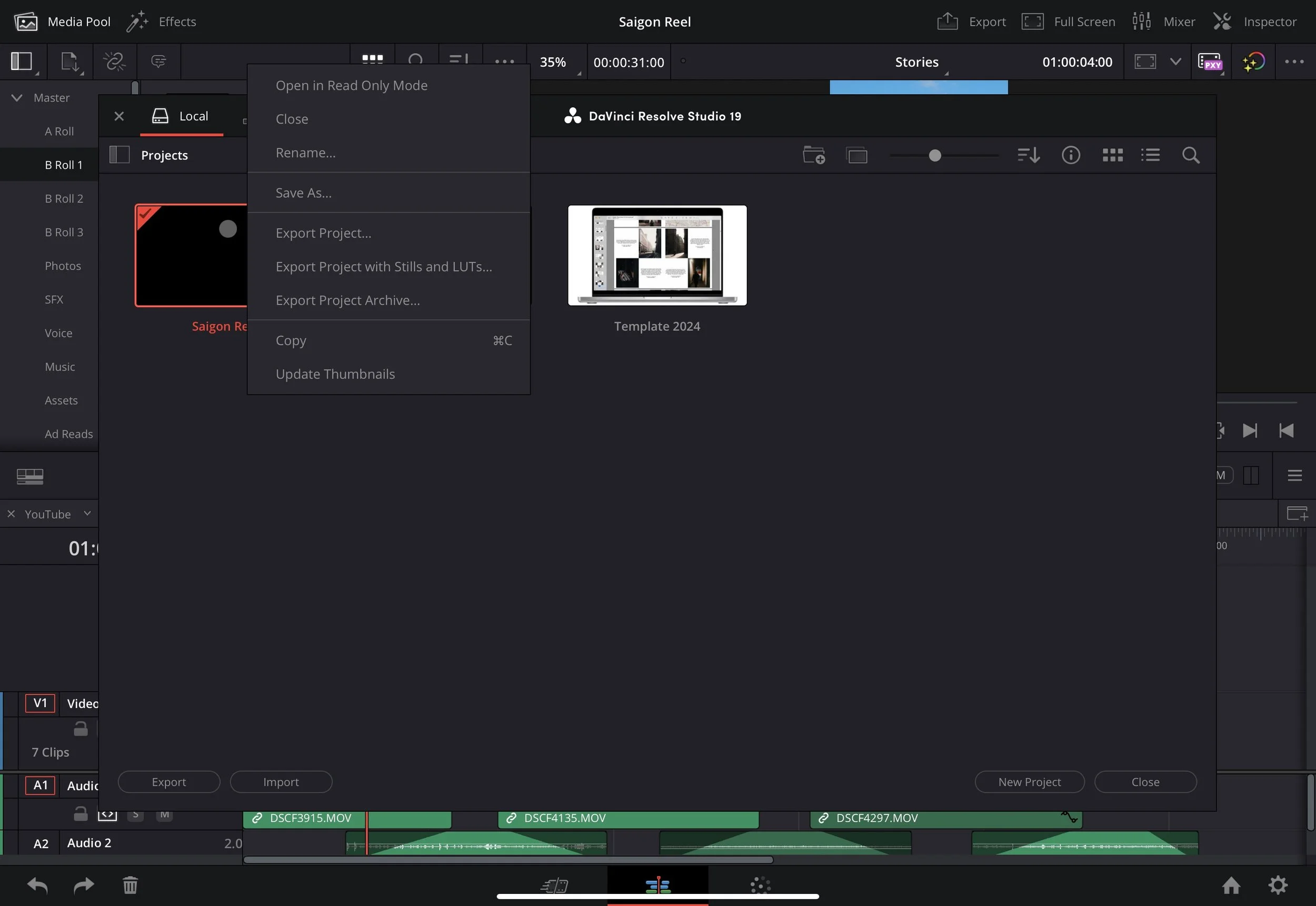Screen dimensions: 1316x906
Task: Adjust the thumbnail size slider handle
Action: coord(935,155)
